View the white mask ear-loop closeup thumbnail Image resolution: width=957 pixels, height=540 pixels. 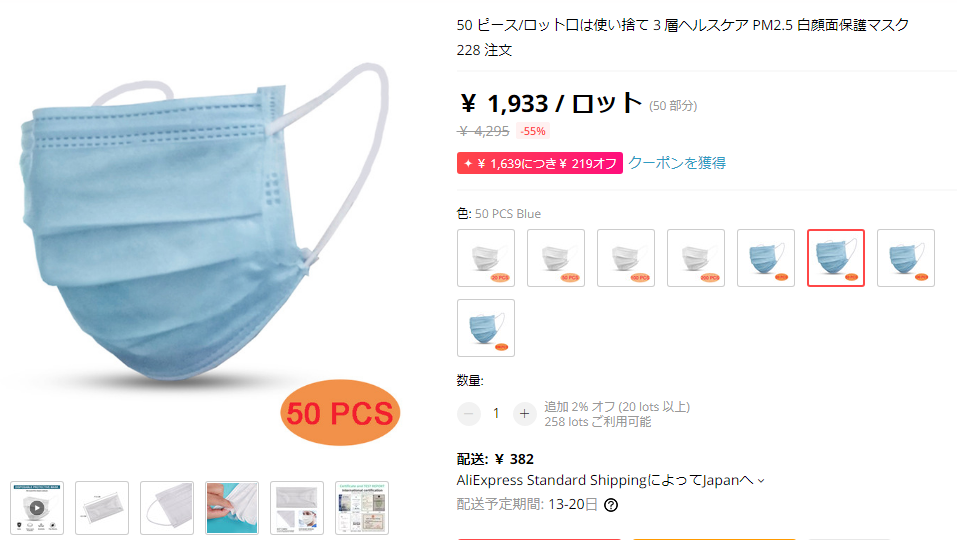[x=167, y=508]
